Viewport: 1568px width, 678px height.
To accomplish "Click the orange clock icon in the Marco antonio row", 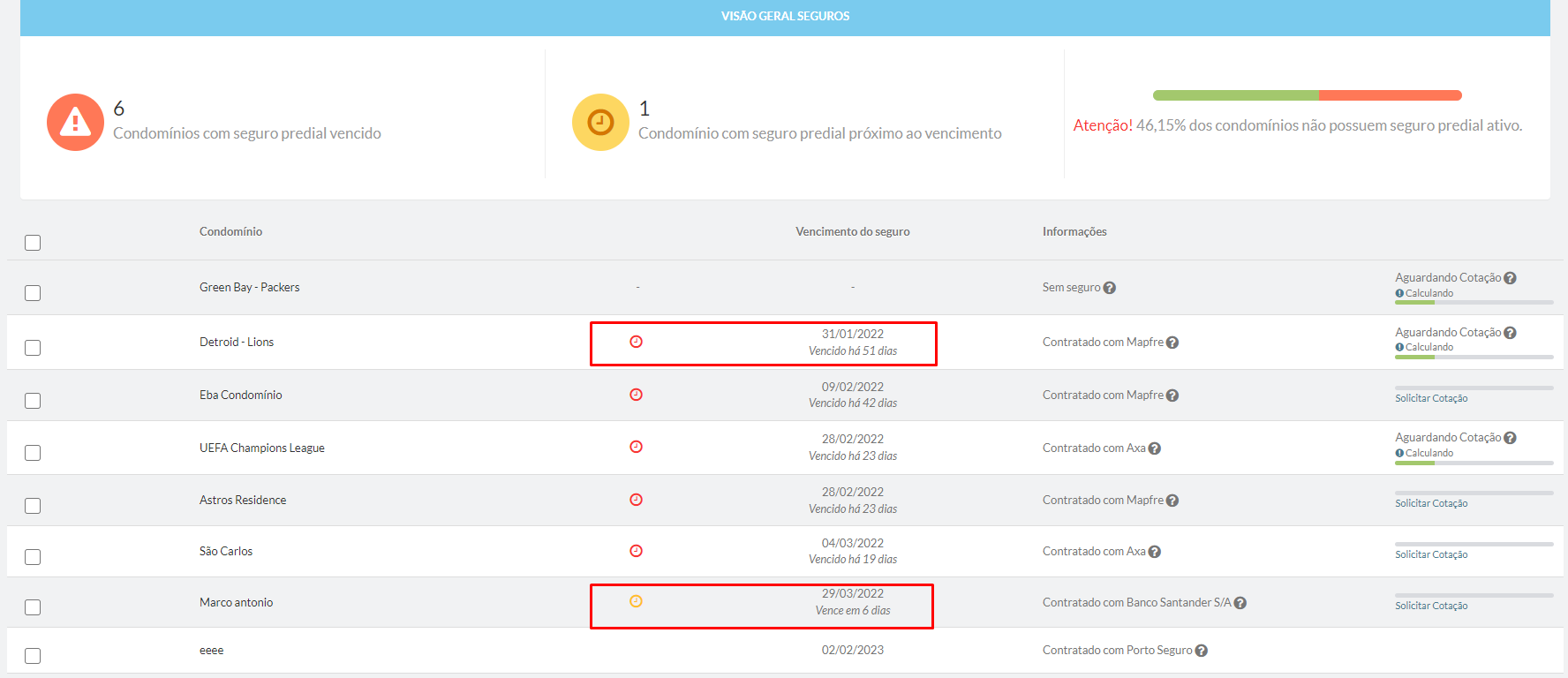I will pyautogui.click(x=636, y=601).
